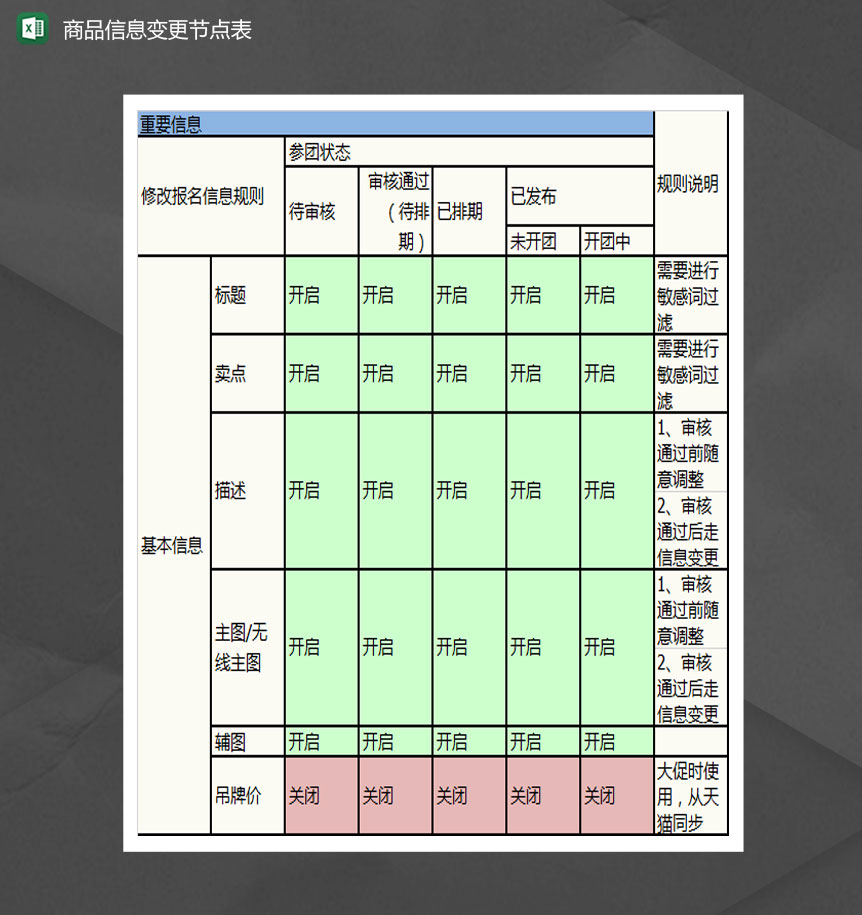Select the 基本信息 category cell

pyautogui.click(x=170, y=545)
